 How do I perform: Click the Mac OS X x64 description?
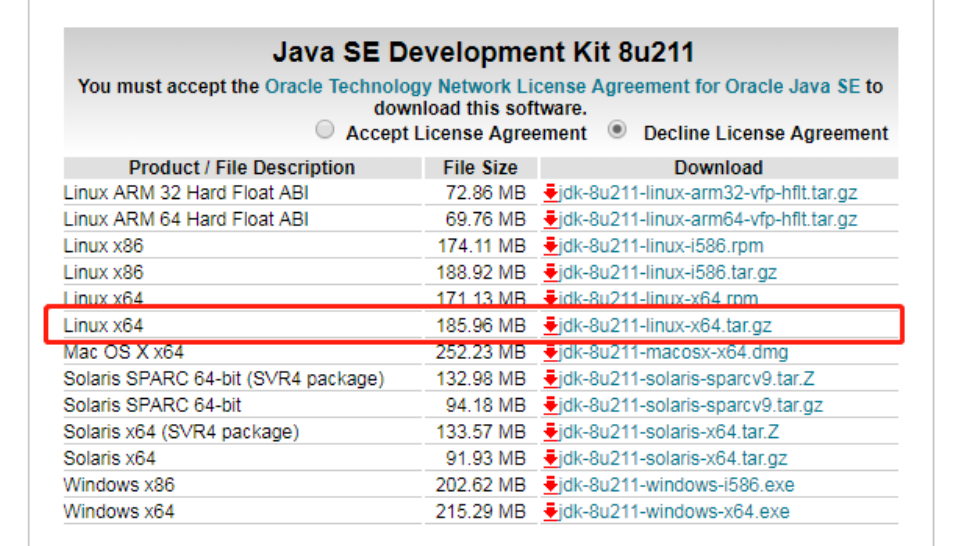pyautogui.click(x=124, y=353)
